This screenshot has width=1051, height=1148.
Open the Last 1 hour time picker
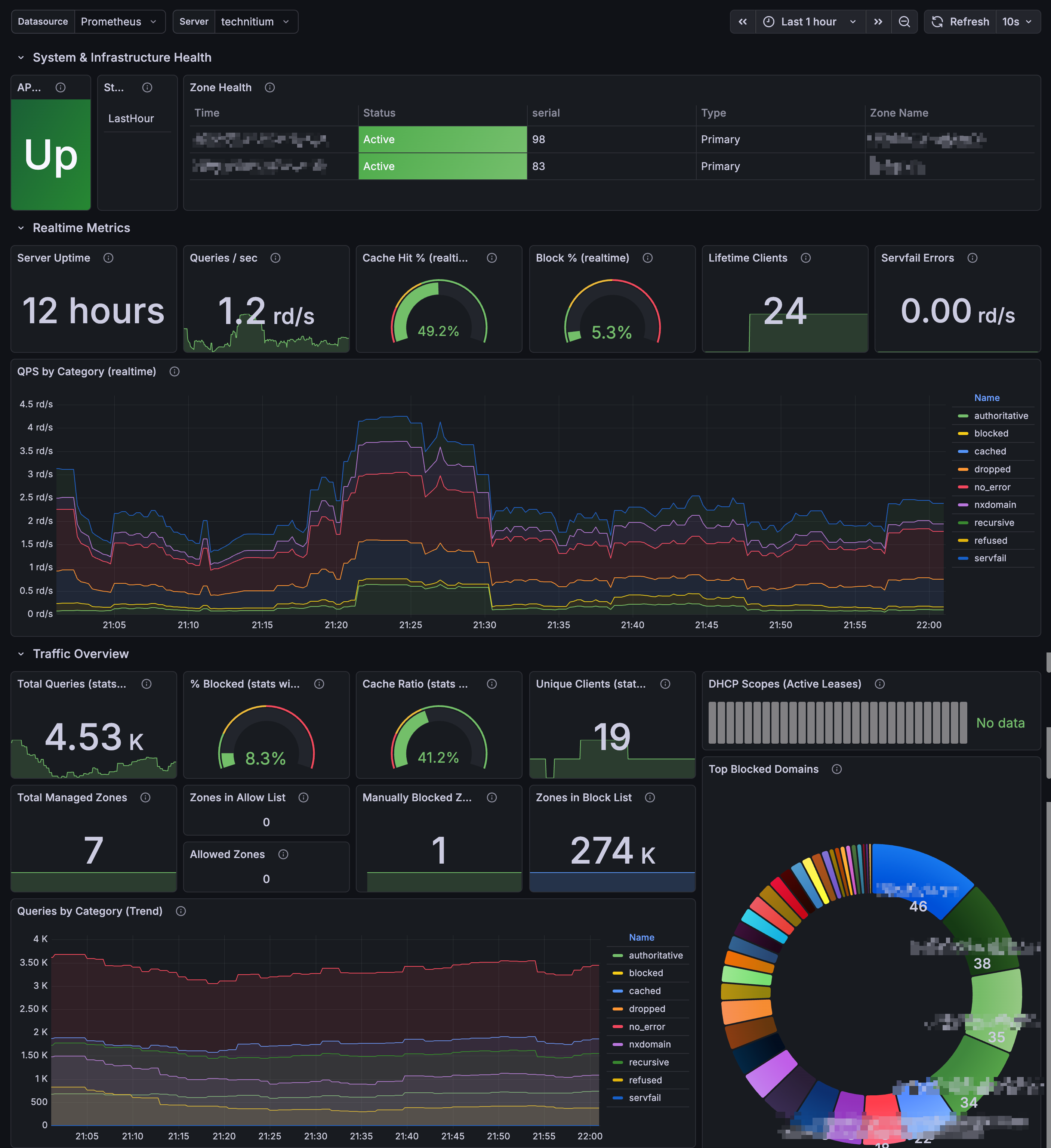[x=810, y=22]
